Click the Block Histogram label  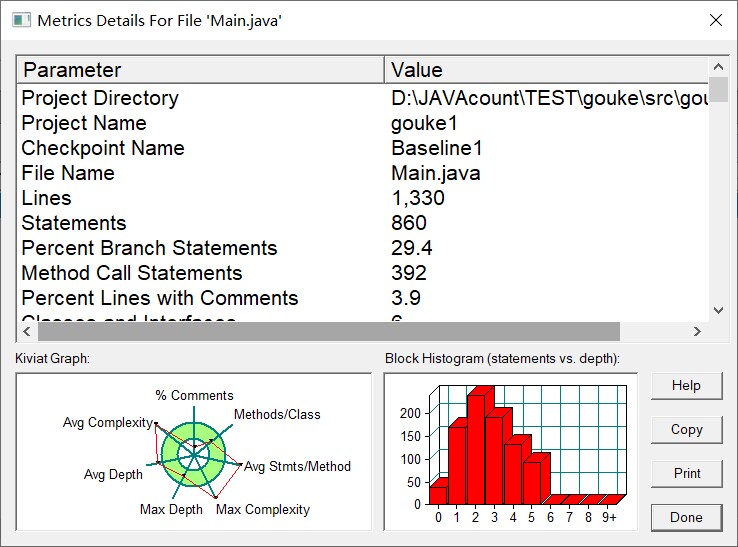point(502,359)
